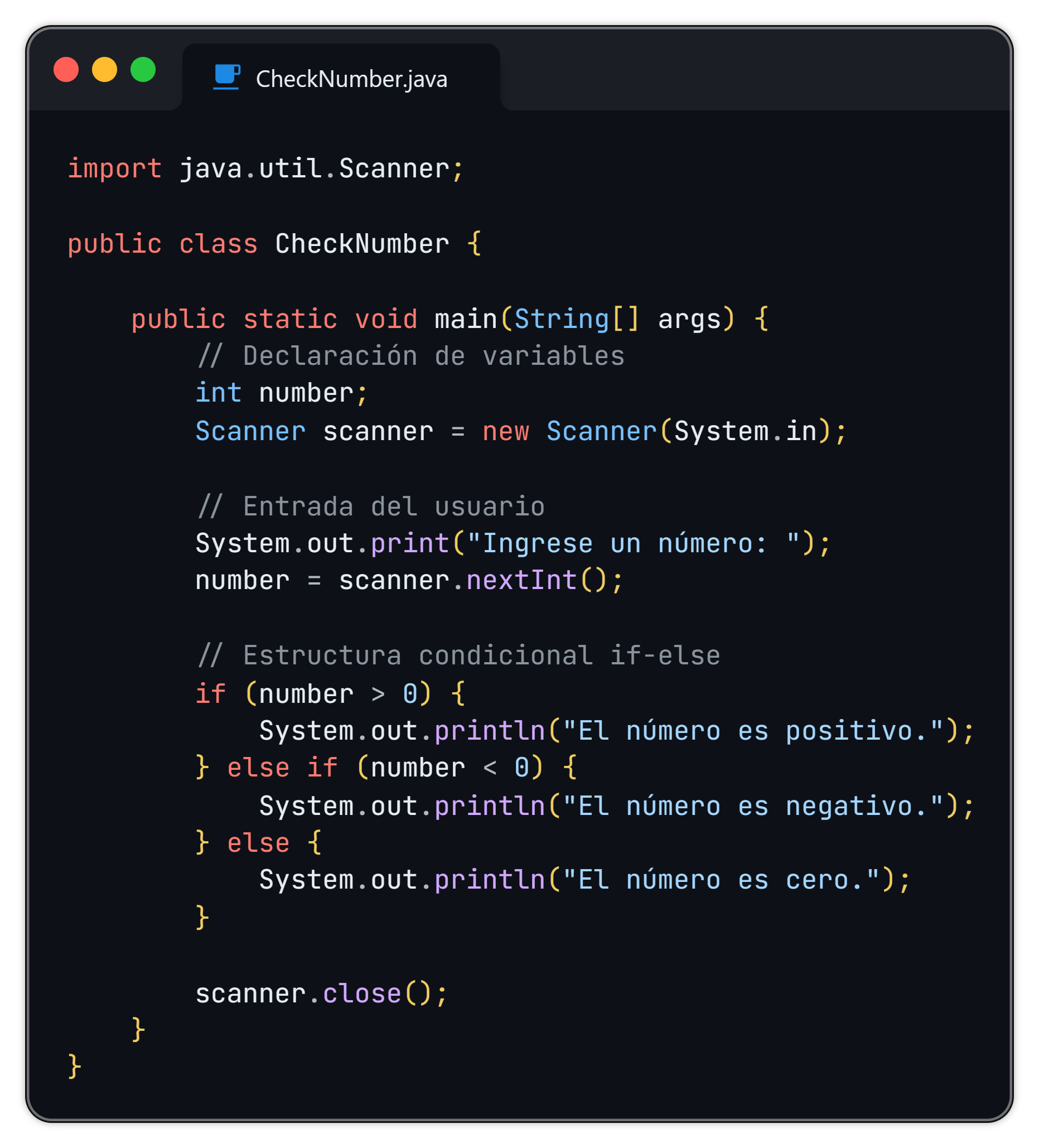The width and height of the screenshot is (1039, 1148).
Task: Click the String type in main parameters
Action: [562, 319]
